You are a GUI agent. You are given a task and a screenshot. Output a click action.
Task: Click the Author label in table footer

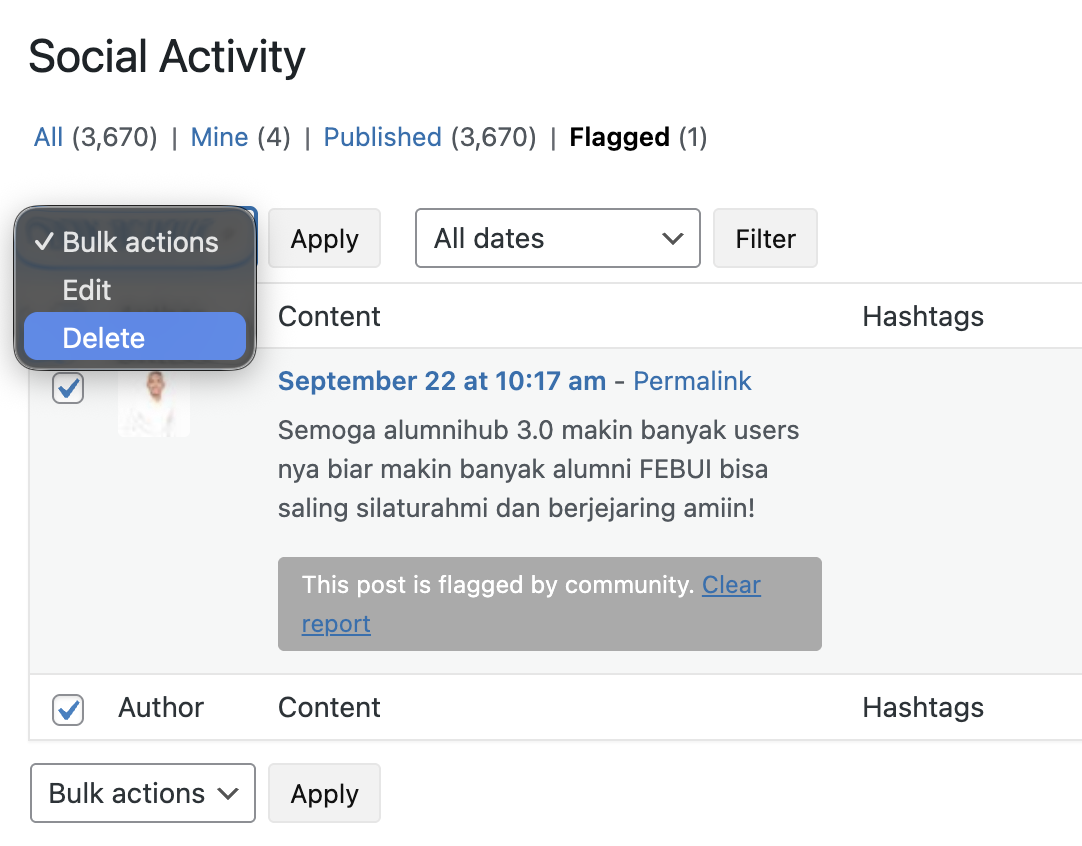tap(161, 708)
